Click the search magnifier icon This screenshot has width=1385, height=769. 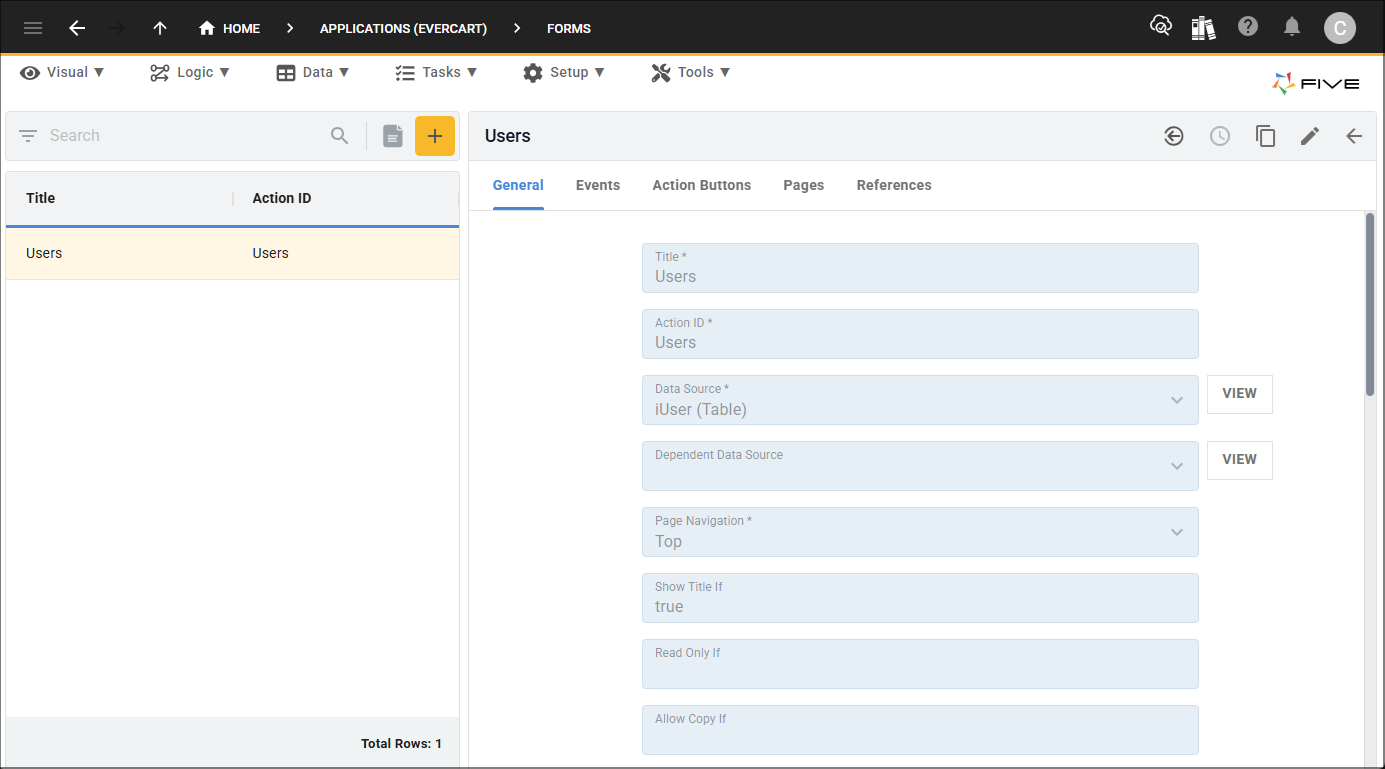340,136
